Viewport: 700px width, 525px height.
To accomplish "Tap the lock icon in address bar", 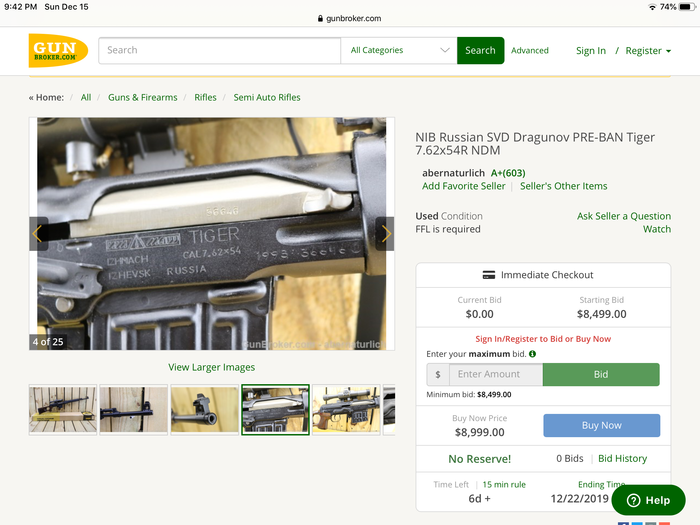I will click(321, 18).
